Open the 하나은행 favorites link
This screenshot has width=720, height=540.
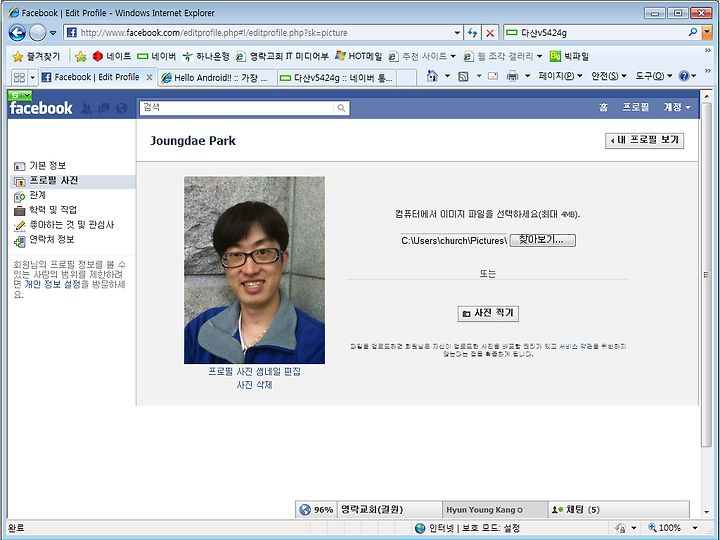tap(206, 56)
